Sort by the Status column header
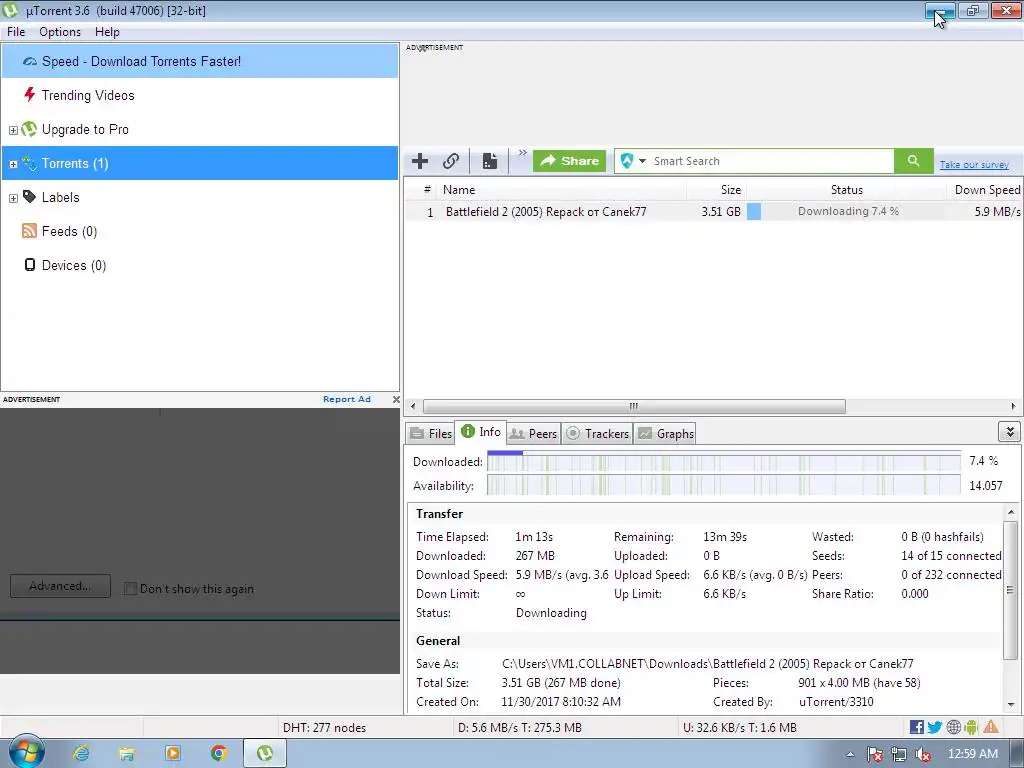 (x=846, y=190)
